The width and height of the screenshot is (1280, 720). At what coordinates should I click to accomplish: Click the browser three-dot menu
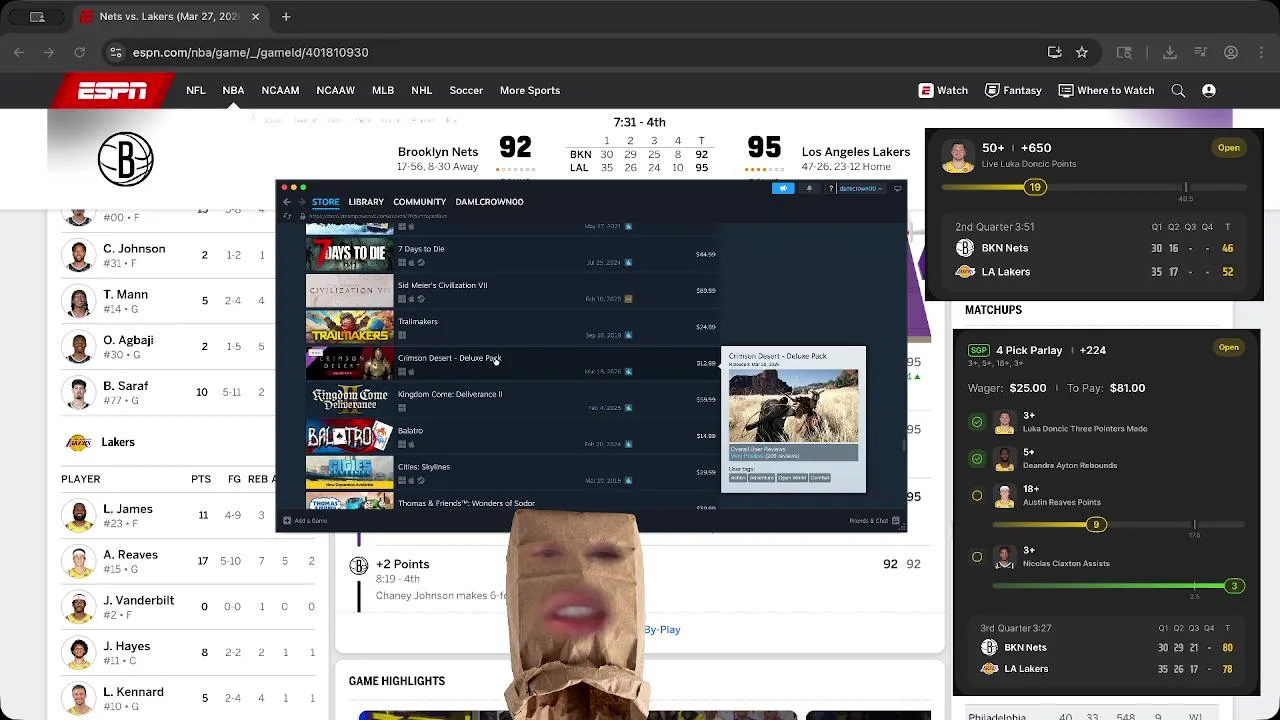click(1260, 52)
